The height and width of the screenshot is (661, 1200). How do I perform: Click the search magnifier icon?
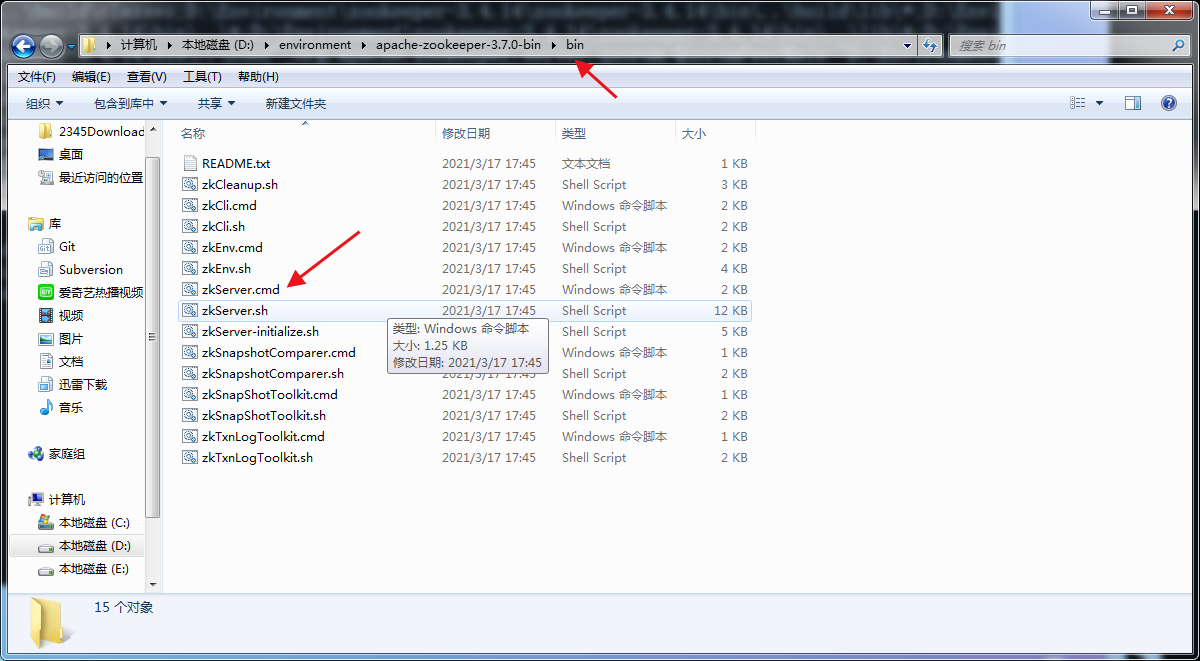[1178, 45]
